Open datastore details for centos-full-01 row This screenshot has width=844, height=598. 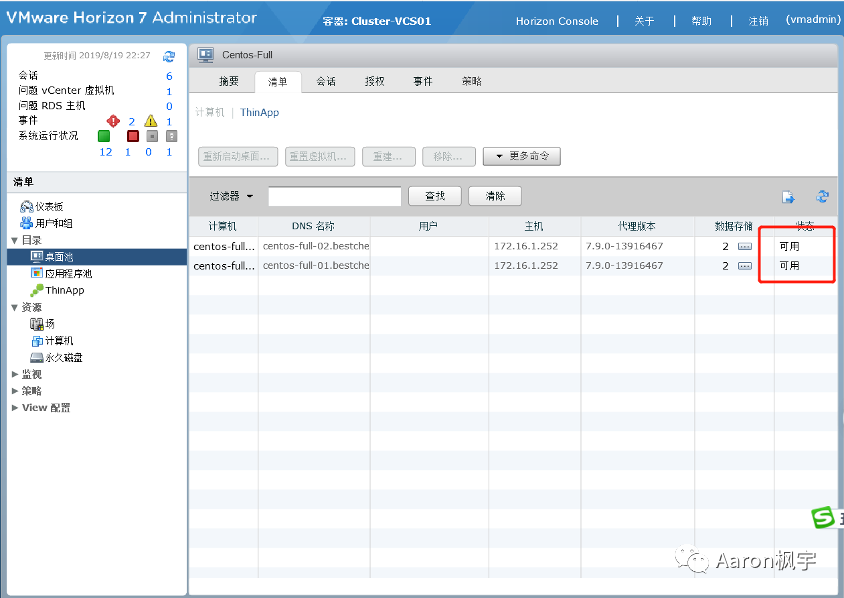click(745, 266)
